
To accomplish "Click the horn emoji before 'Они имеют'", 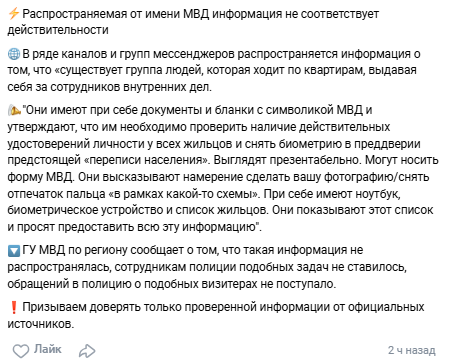I will tap(14, 110).
